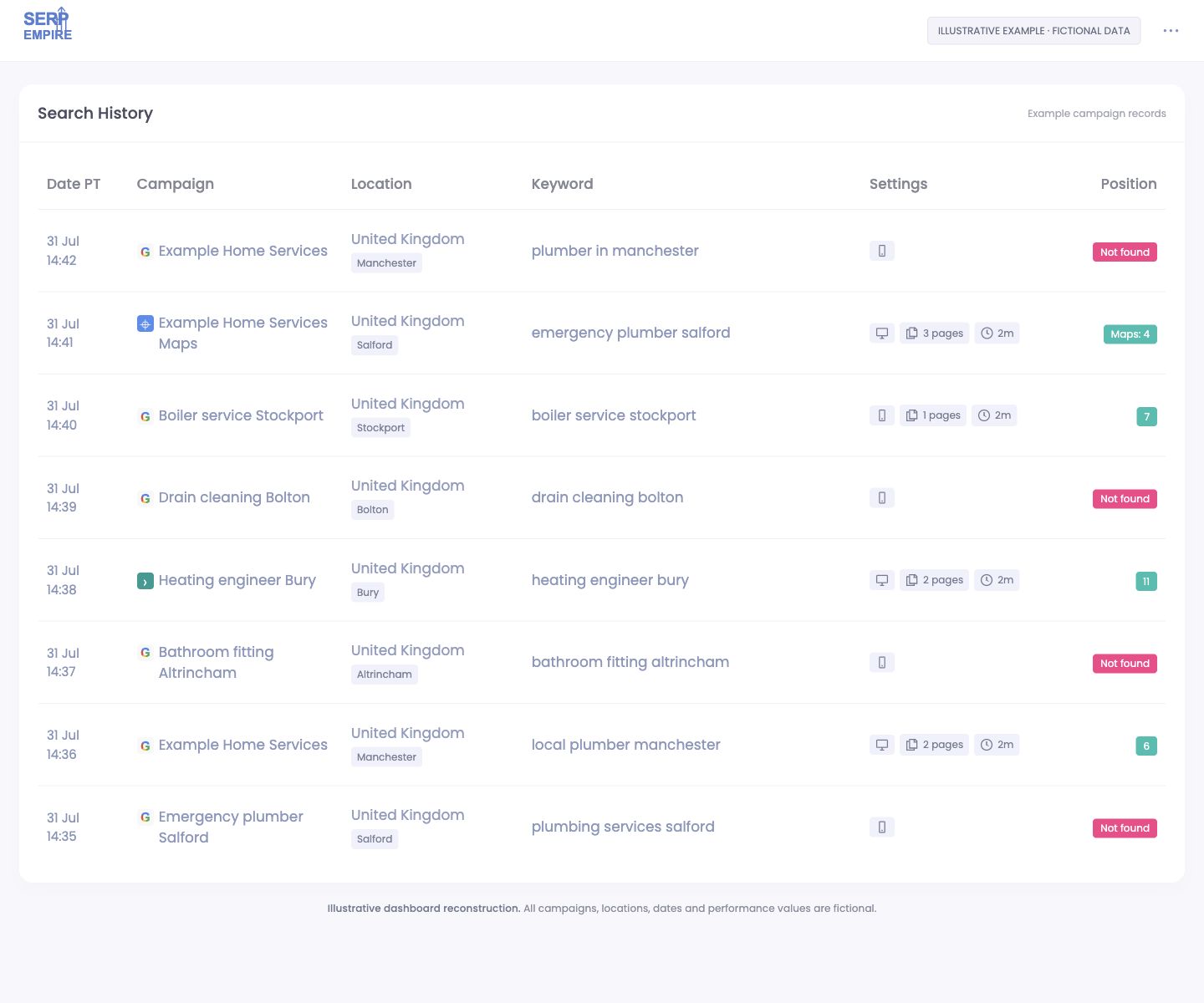Click the 3 pages setting chip

click(934, 333)
